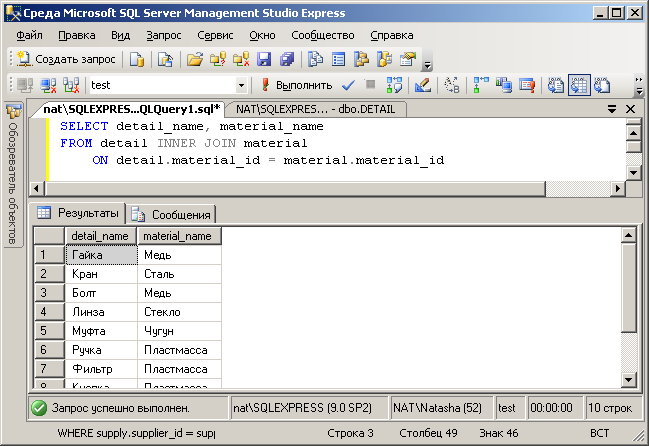This screenshot has width=649, height=446.
Task: Click results grid scroll down arrow
Action: click(x=628, y=379)
